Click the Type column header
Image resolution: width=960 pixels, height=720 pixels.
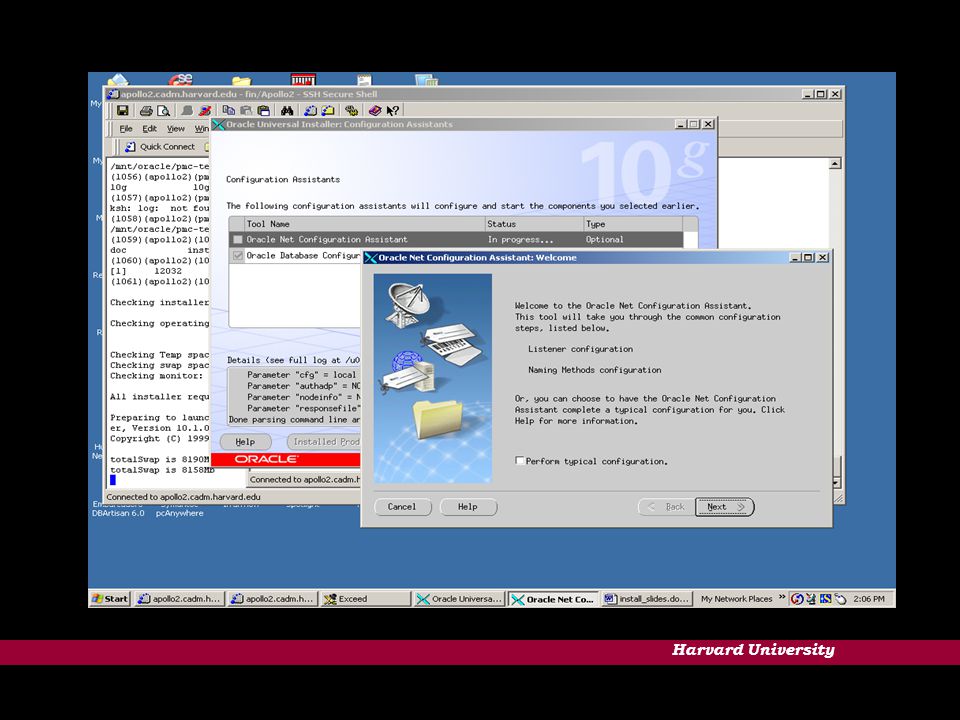pyautogui.click(x=633, y=224)
